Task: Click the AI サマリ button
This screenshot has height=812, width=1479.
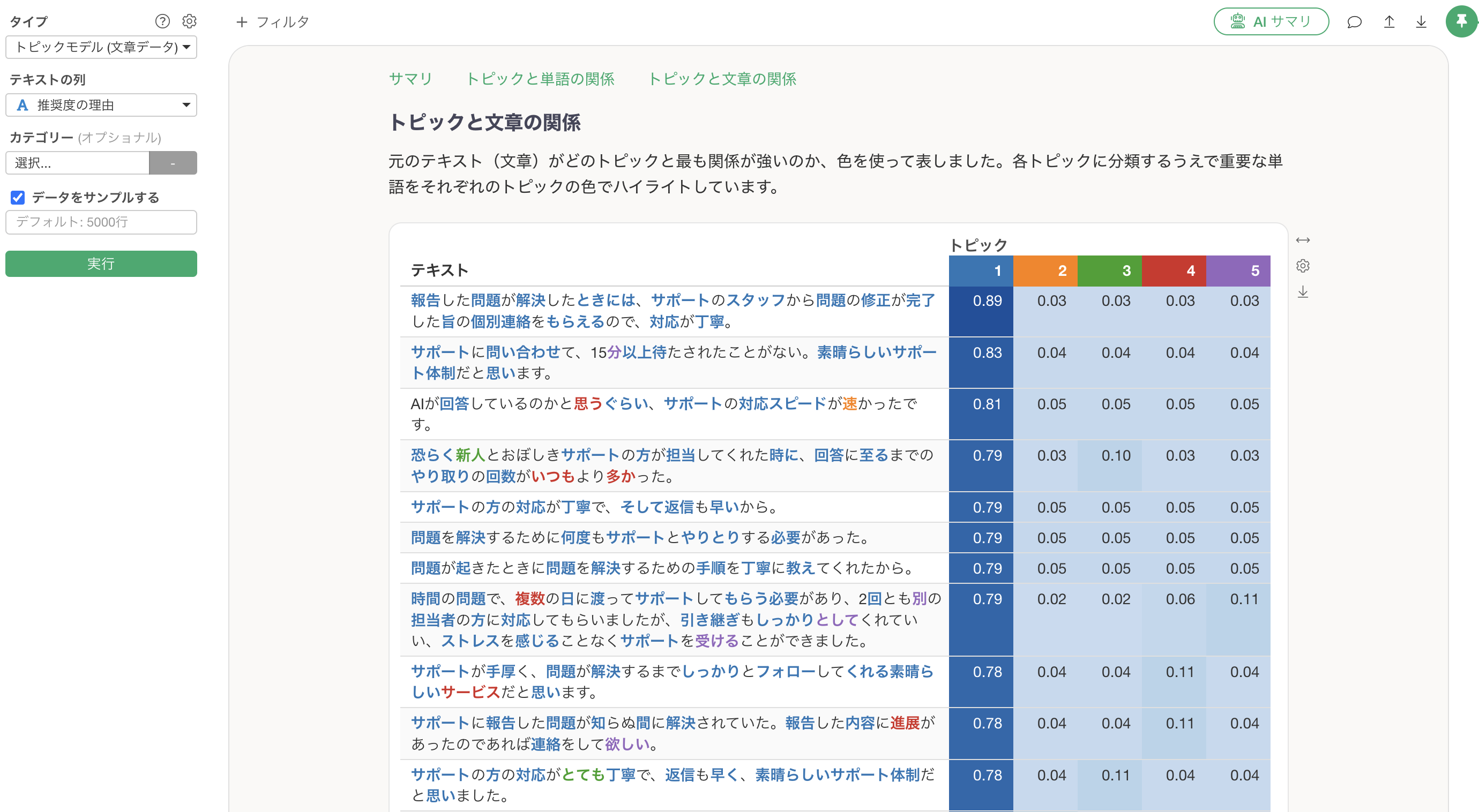Action: pyautogui.click(x=1271, y=22)
